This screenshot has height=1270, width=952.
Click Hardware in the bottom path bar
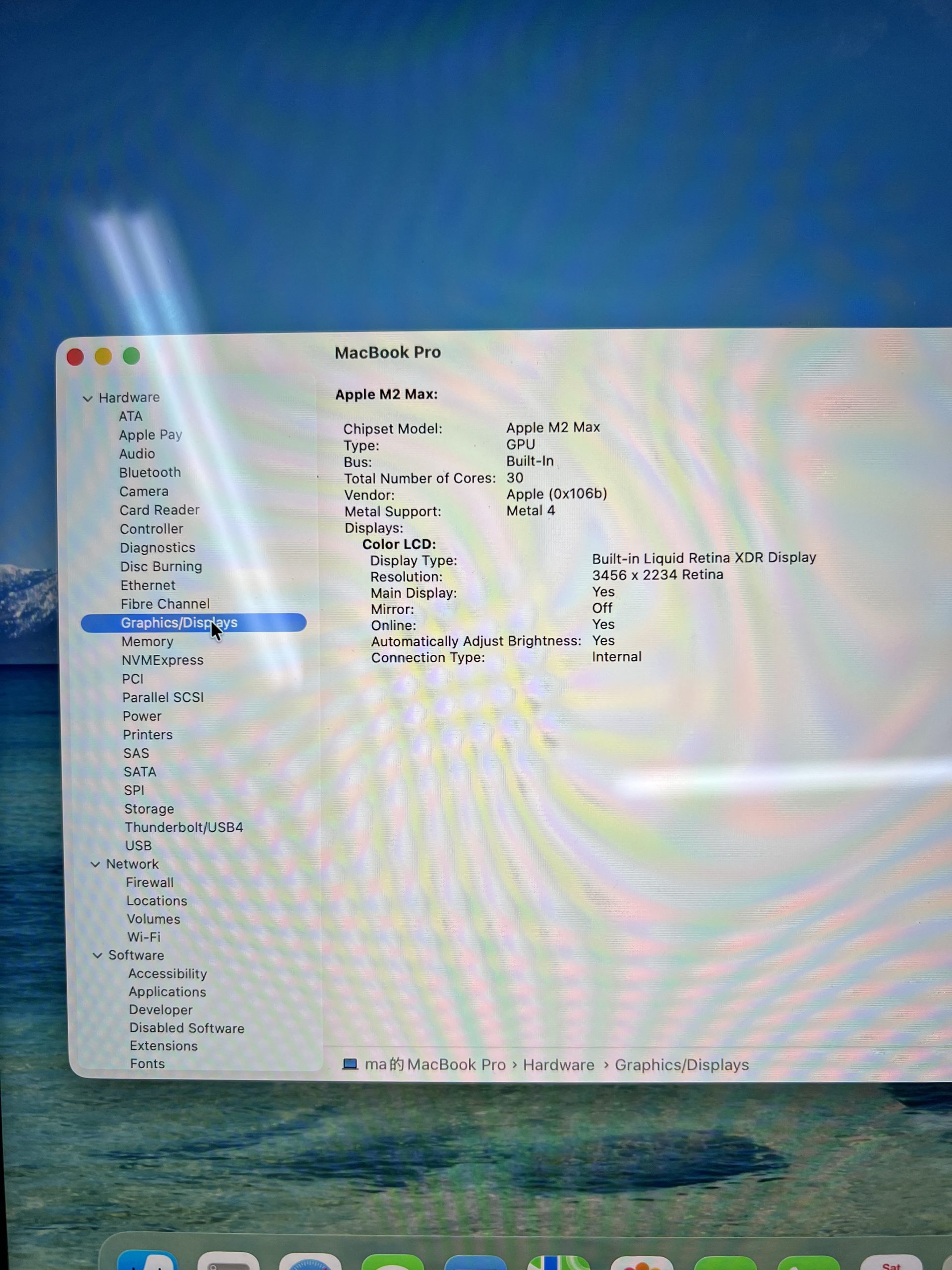click(558, 1065)
